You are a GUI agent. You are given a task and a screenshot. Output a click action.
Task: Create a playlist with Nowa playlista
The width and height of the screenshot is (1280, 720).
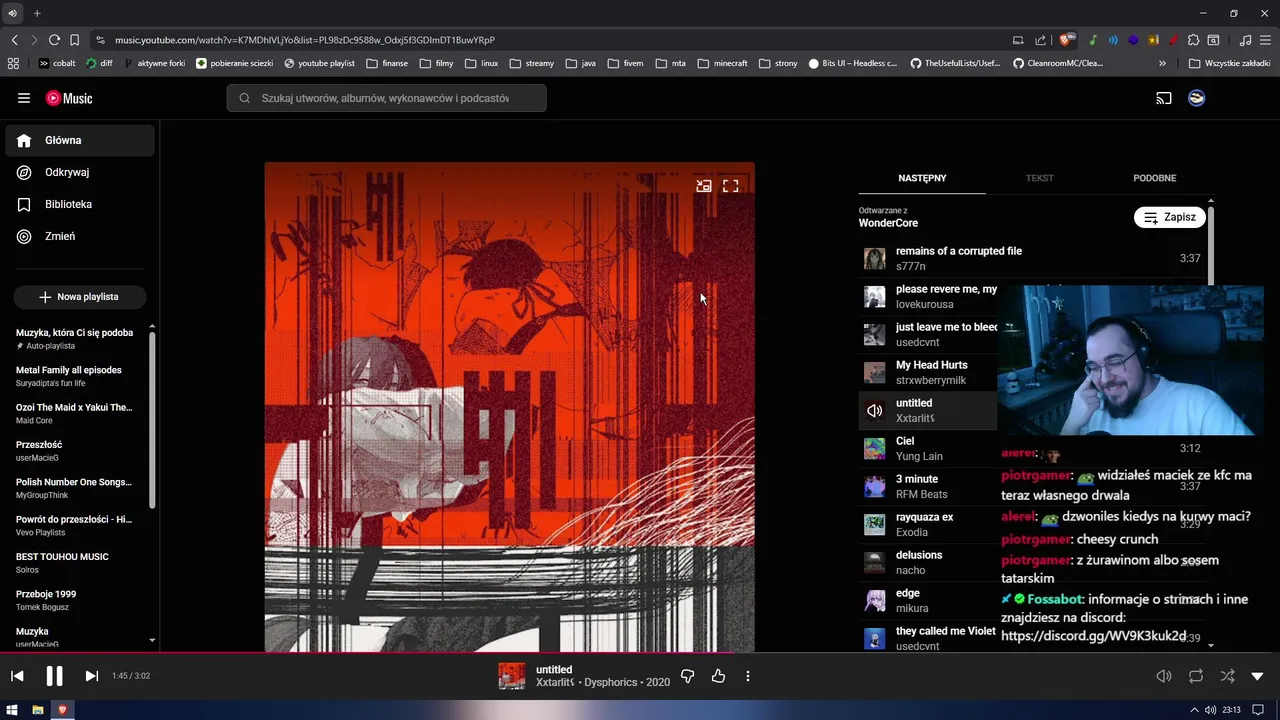coord(80,297)
